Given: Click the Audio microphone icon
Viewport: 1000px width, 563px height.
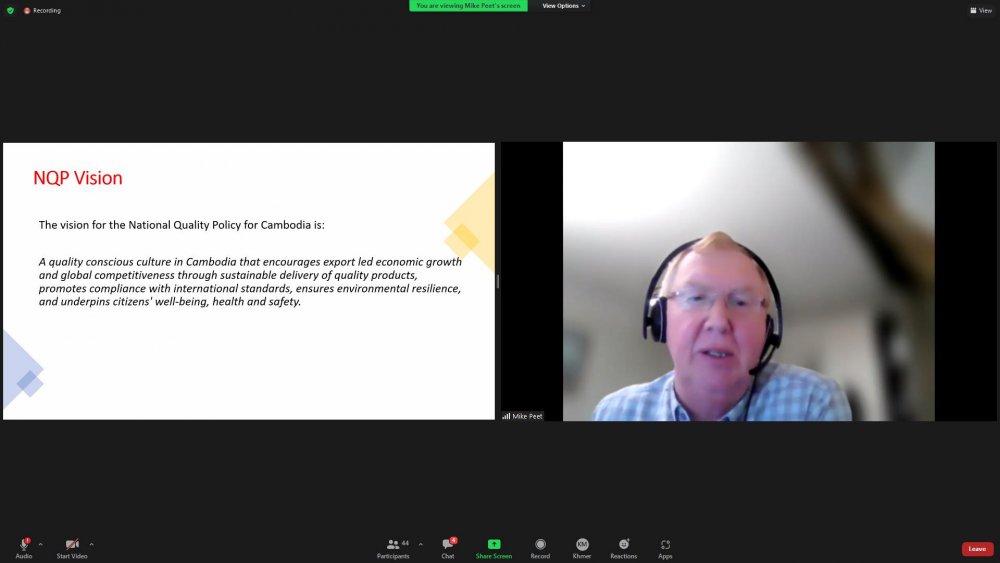Looking at the screenshot, I should point(24,544).
